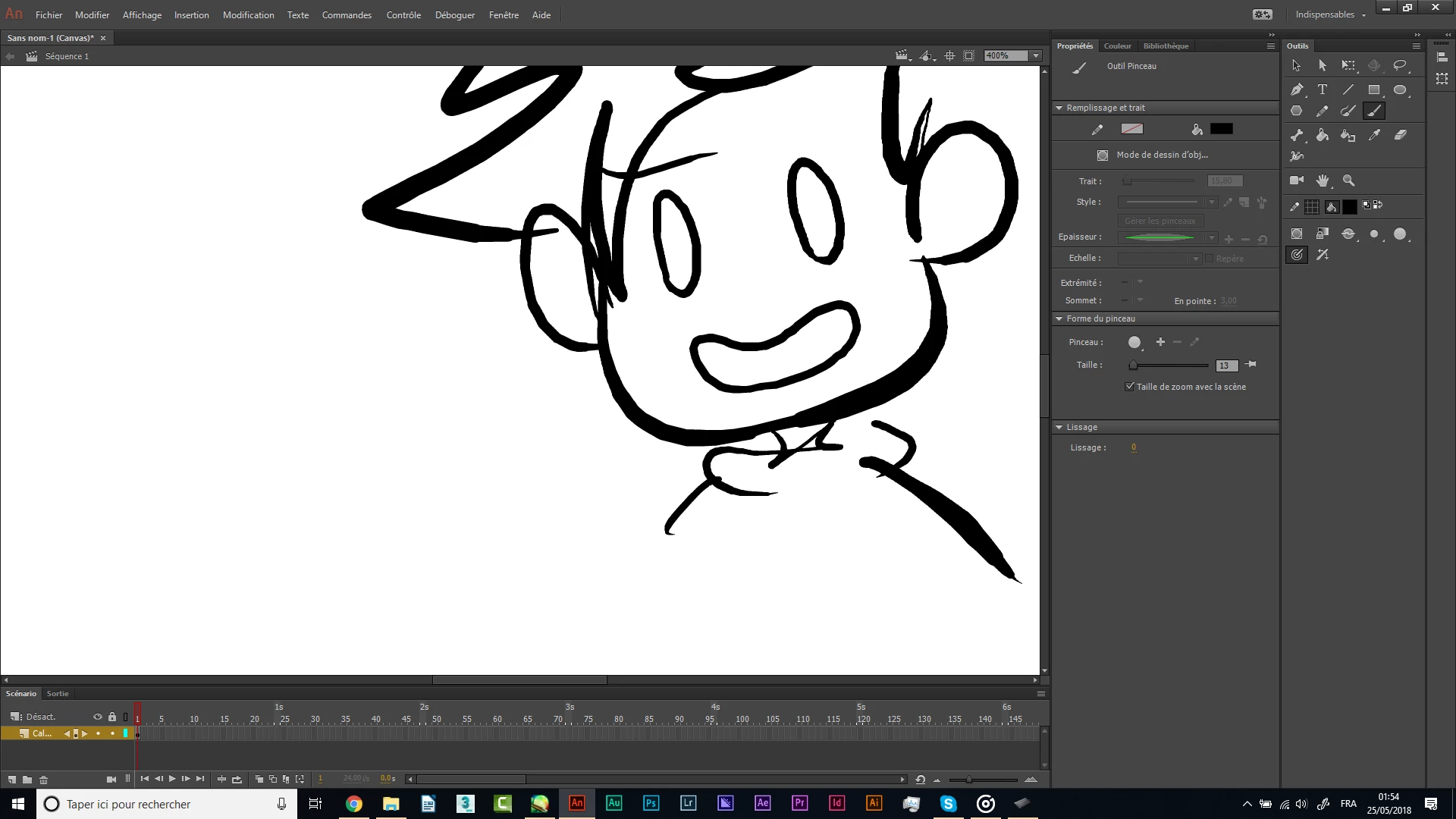The width and height of the screenshot is (1456, 819).
Task: Select the Text tool
Action: tap(1323, 89)
